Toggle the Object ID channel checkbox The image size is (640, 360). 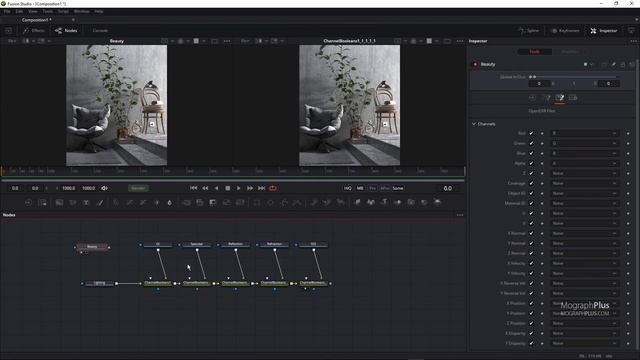coord(531,193)
